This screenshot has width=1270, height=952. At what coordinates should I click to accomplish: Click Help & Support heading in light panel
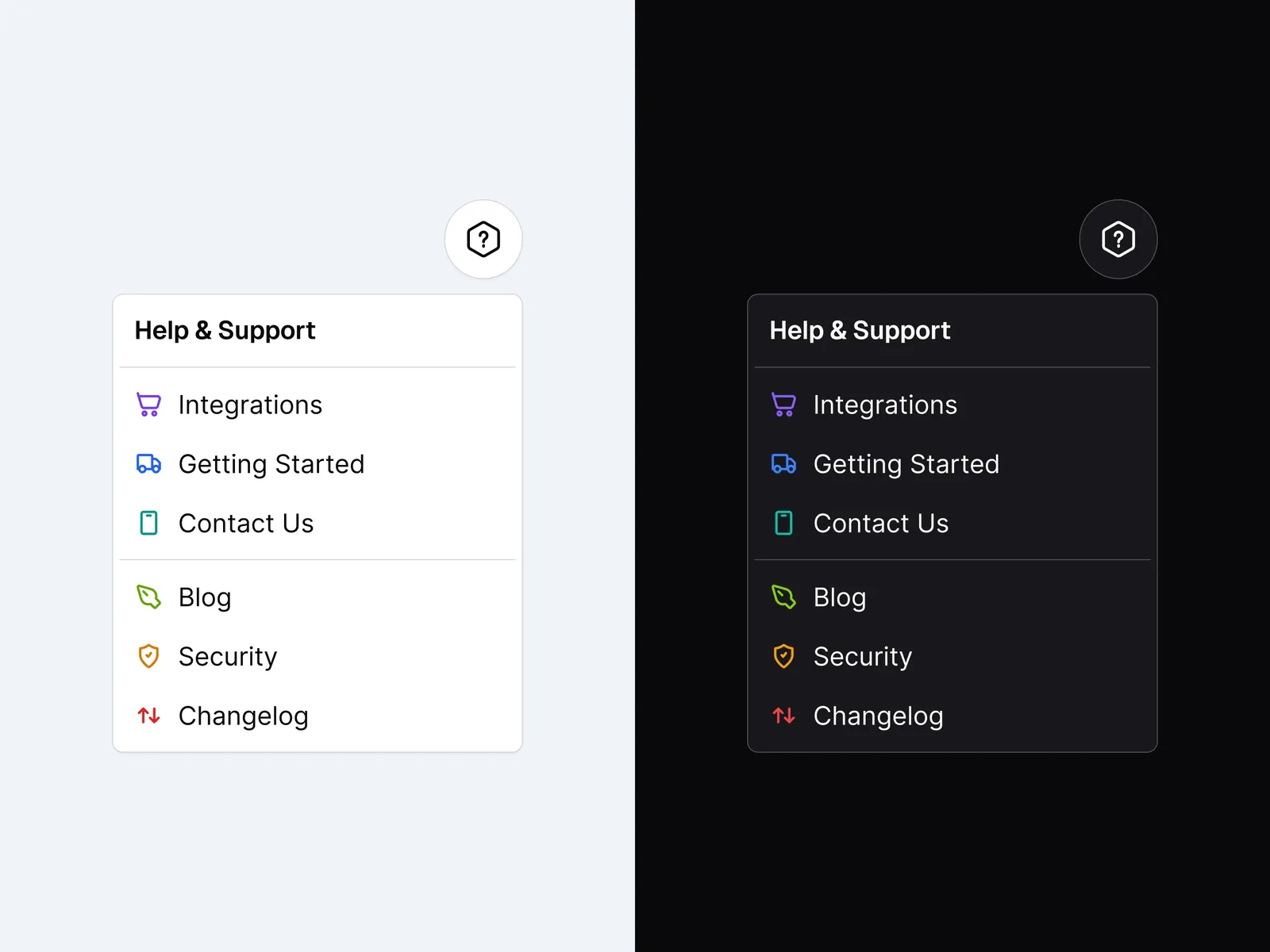(x=225, y=330)
